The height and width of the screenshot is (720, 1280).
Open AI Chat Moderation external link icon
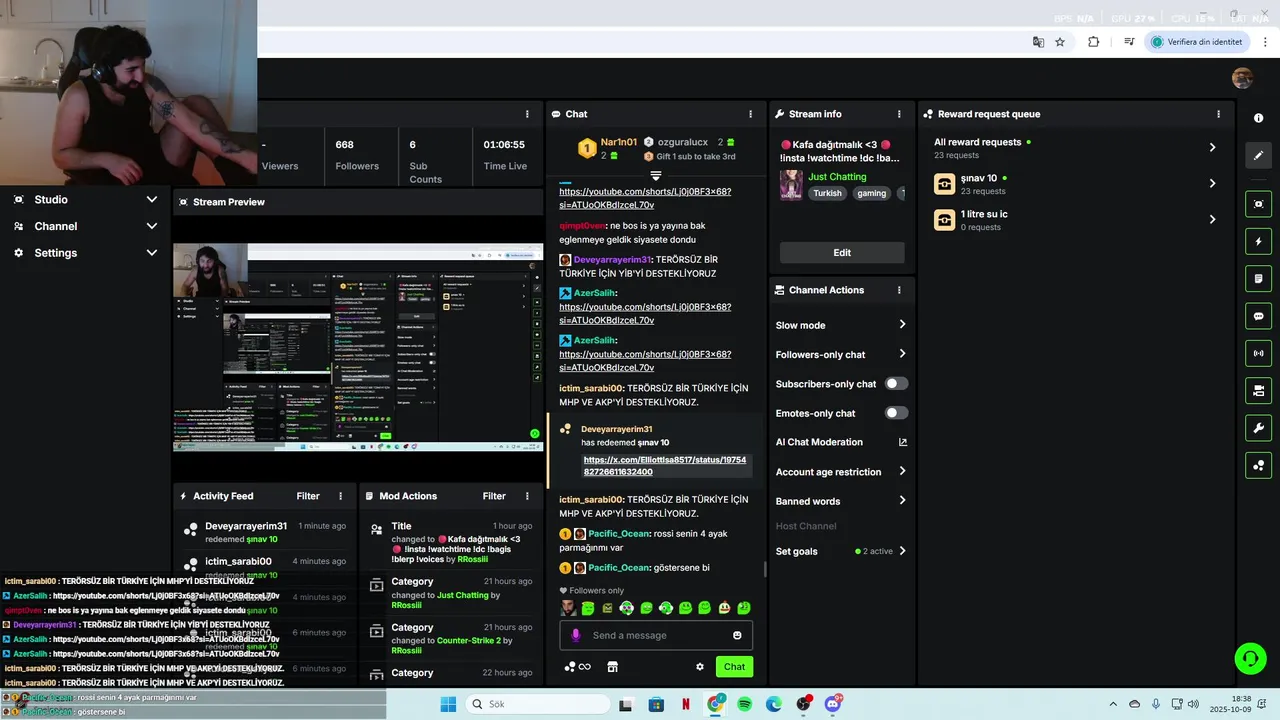click(903, 442)
